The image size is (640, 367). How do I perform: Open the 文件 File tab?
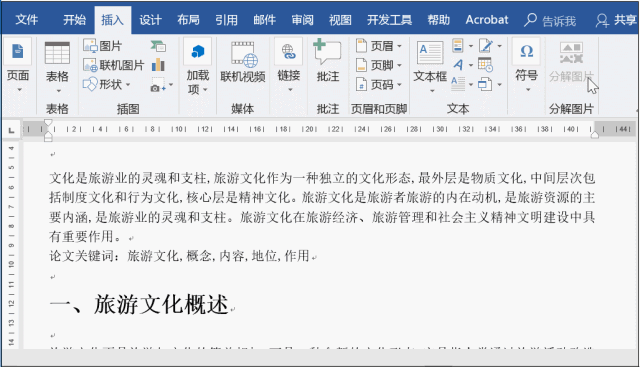[x=27, y=20]
